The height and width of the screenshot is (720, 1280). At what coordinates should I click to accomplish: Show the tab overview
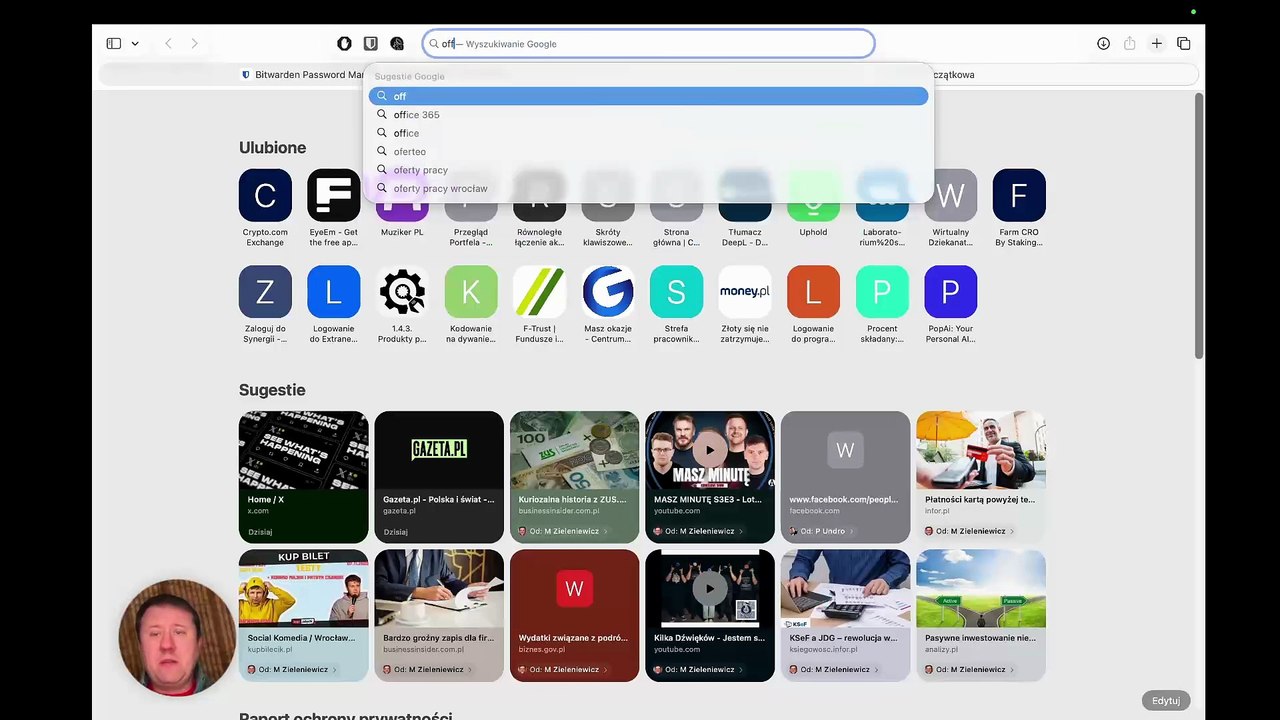1183,44
